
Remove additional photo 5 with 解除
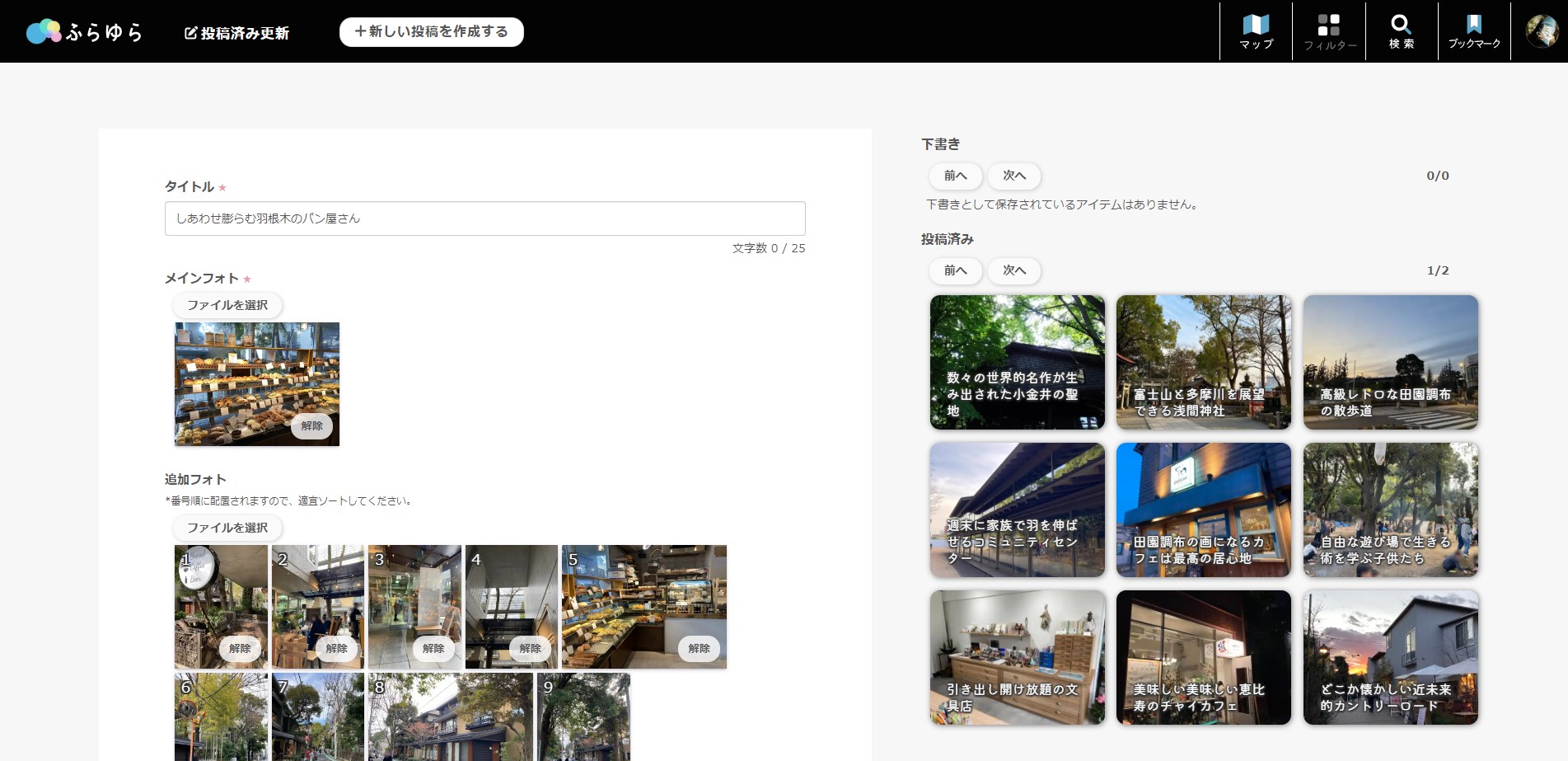tap(699, 649)
